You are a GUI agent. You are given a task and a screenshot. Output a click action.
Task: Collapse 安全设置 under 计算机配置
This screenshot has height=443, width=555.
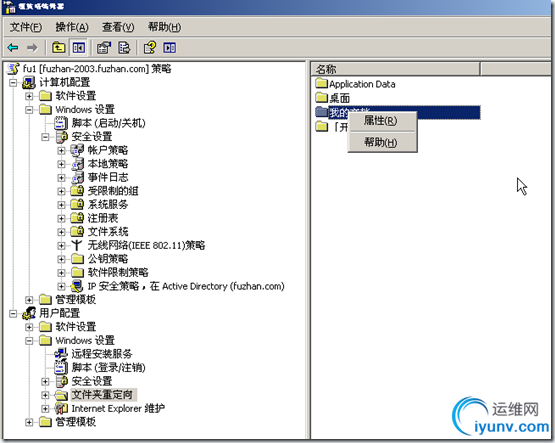pyautogui.click(x=45, y=137)
